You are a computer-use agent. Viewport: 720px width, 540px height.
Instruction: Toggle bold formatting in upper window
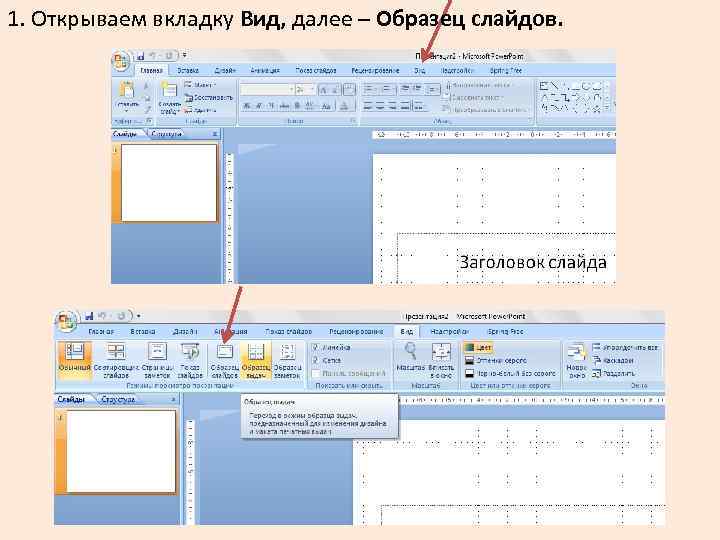click(247, 106)
